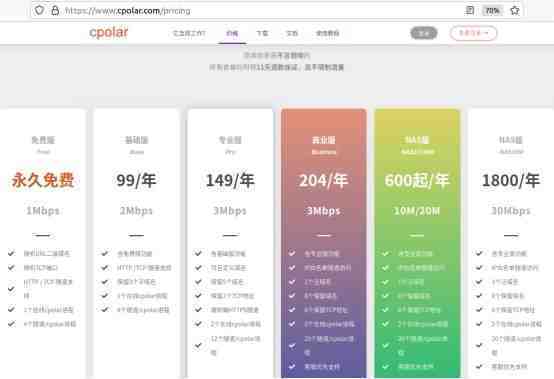Click the 10M/20M bandwidth label
The width and height of the screenshot is (554, 379).
(417, 211)
